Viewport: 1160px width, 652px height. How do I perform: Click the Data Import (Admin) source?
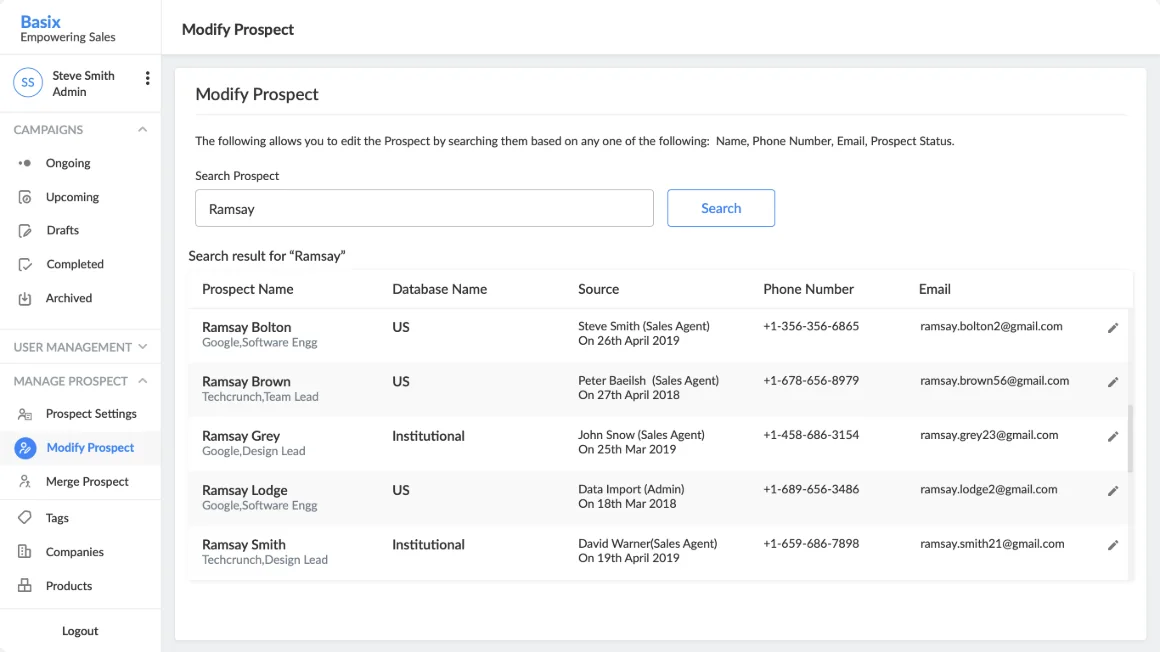631,489
